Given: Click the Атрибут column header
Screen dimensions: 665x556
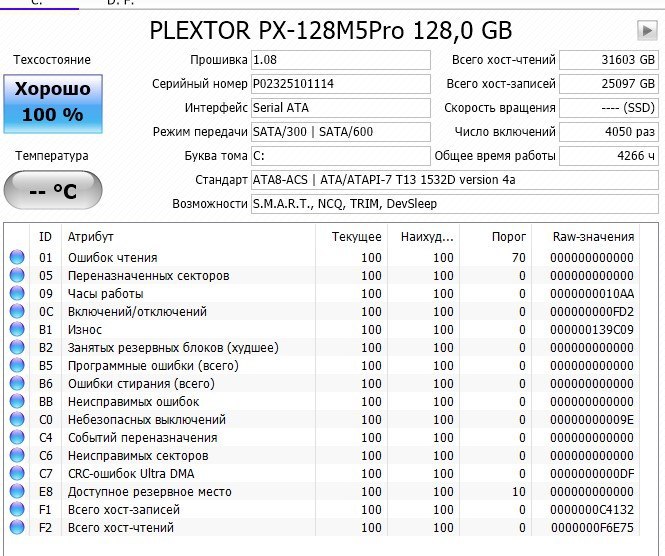Looking at the screenshot, I should pos(189,237).
